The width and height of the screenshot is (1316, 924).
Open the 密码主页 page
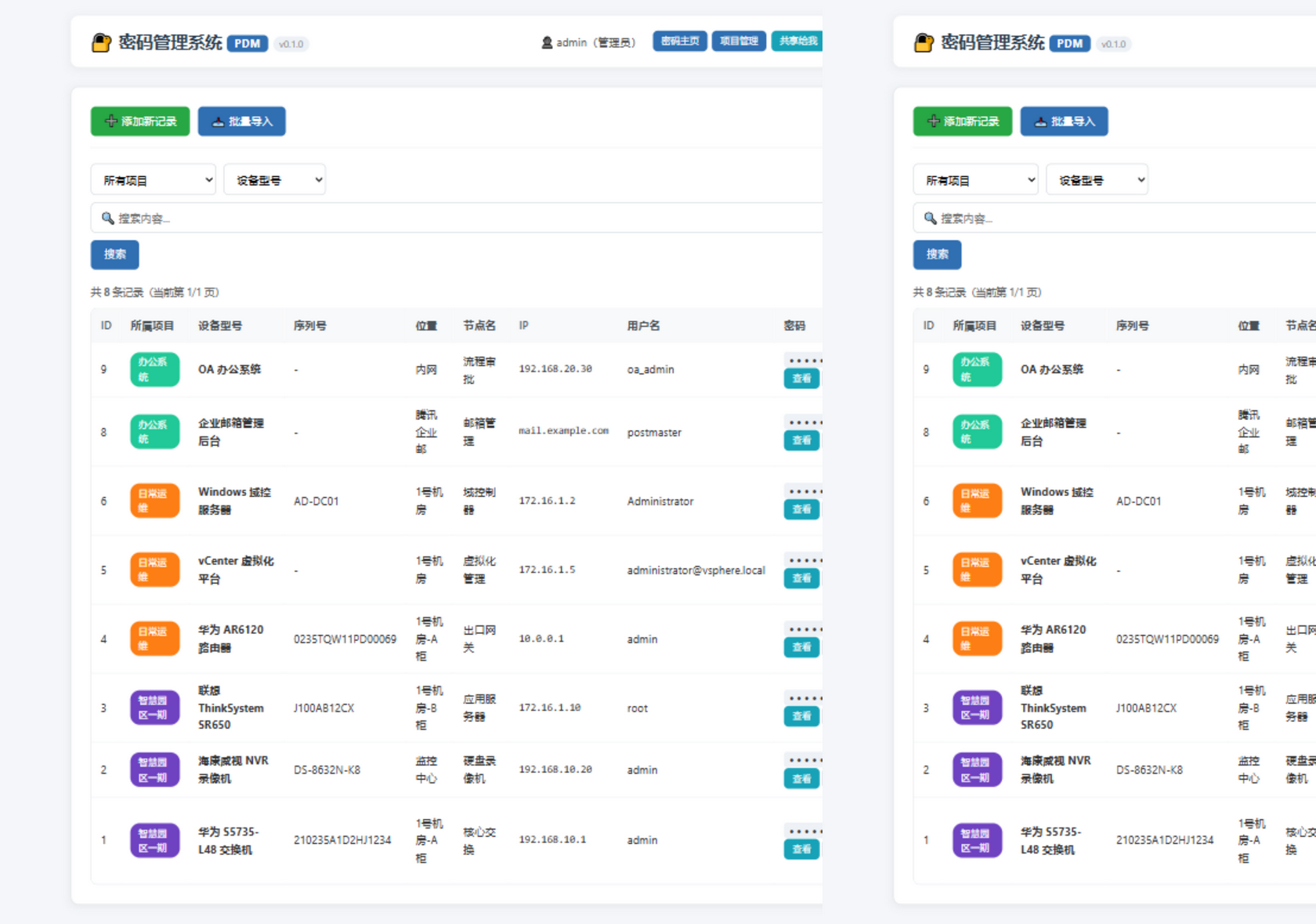[x=680, y=41]
